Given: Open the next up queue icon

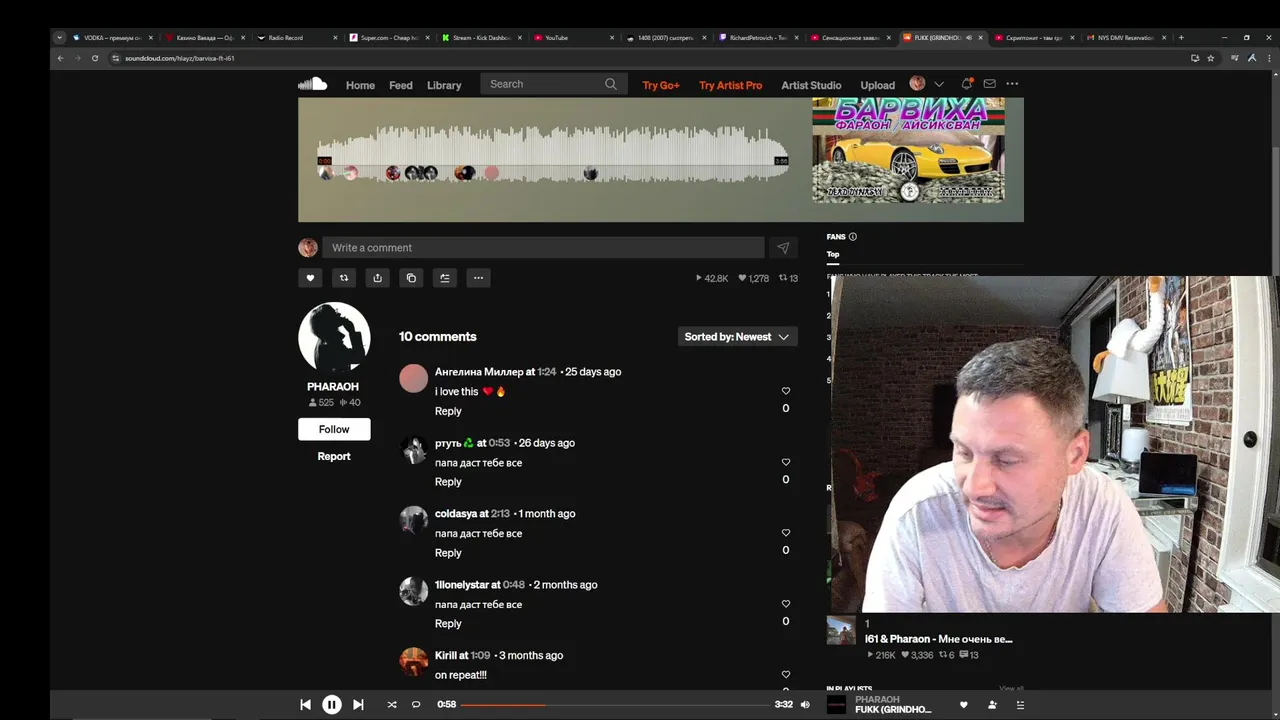Looking at the screenshot, I should point(1020,705).
